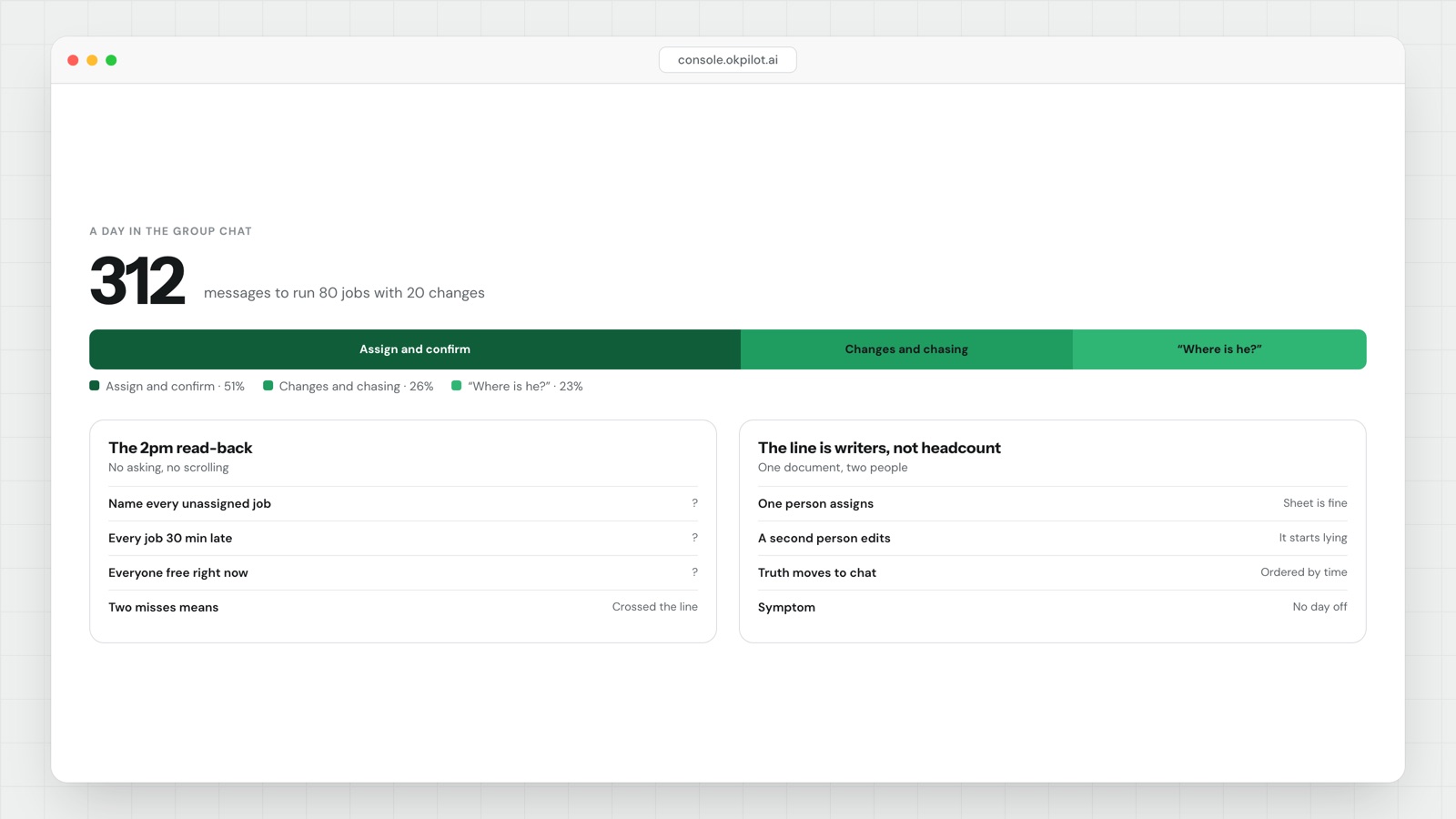Select the Two misses means row
Viewport: 1456px width, 819px height.
pyautogui.click(x=403, y=607)
